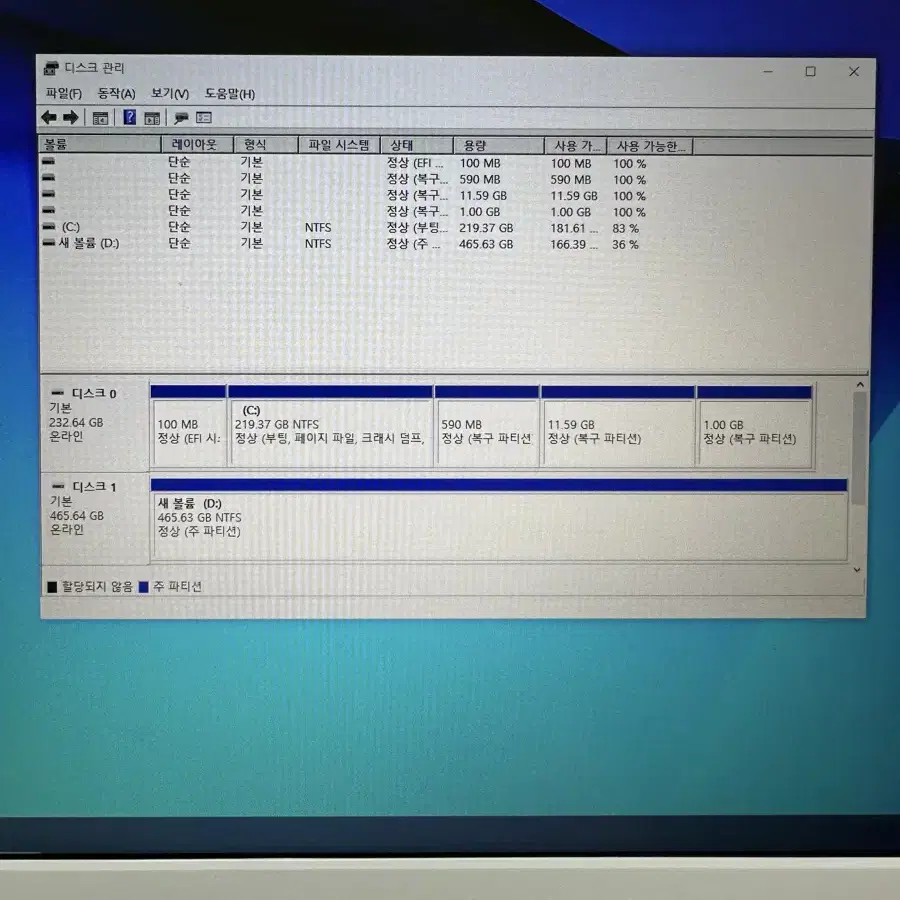
Task: Click the 디스크 1 disk icon
Action: [58, 487]
